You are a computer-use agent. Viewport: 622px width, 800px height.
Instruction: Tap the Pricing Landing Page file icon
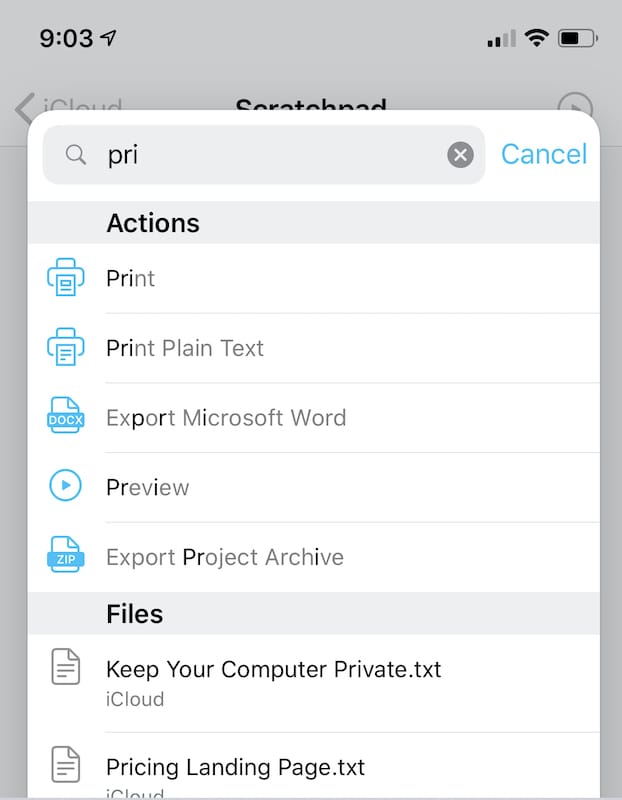(66, 767)
